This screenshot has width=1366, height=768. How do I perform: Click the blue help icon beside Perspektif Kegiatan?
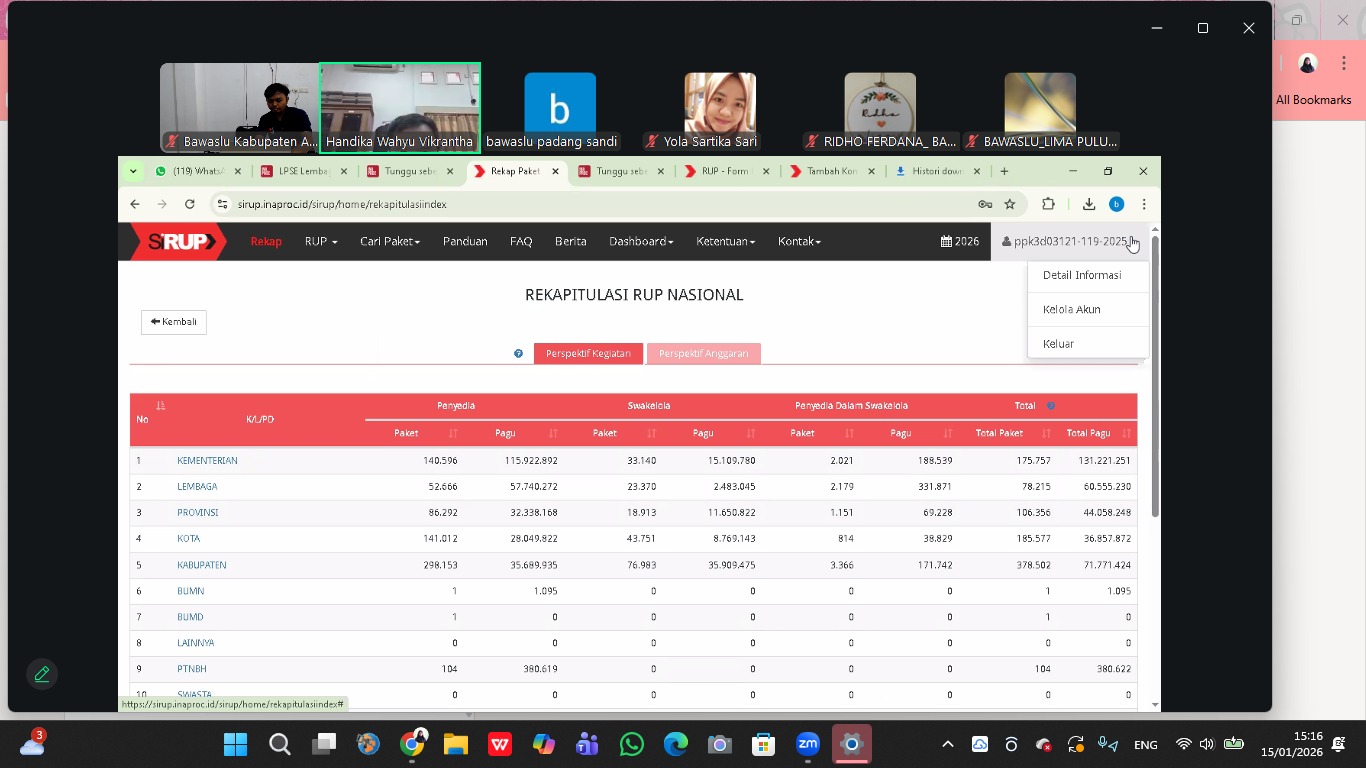click(518, 354)
